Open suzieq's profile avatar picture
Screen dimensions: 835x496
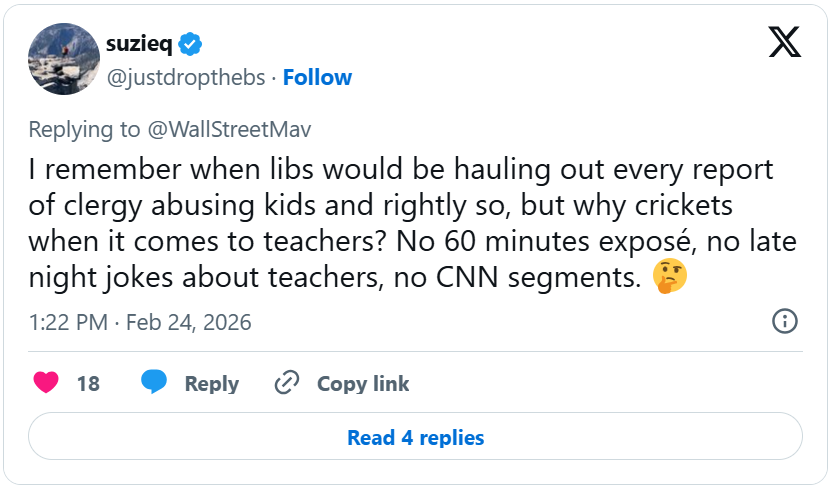(x=63, y=60)
